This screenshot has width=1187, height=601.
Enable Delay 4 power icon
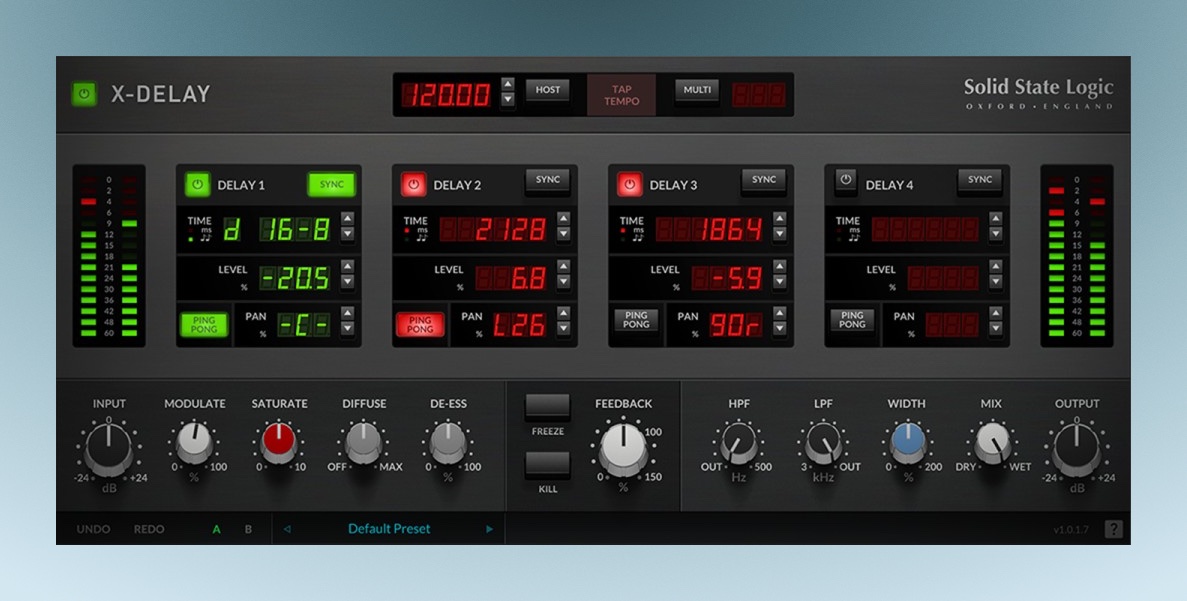[x=846, y=181]
